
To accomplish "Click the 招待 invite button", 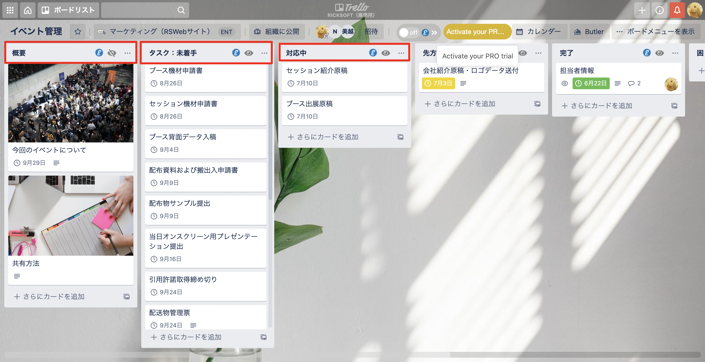I will 371,32.
